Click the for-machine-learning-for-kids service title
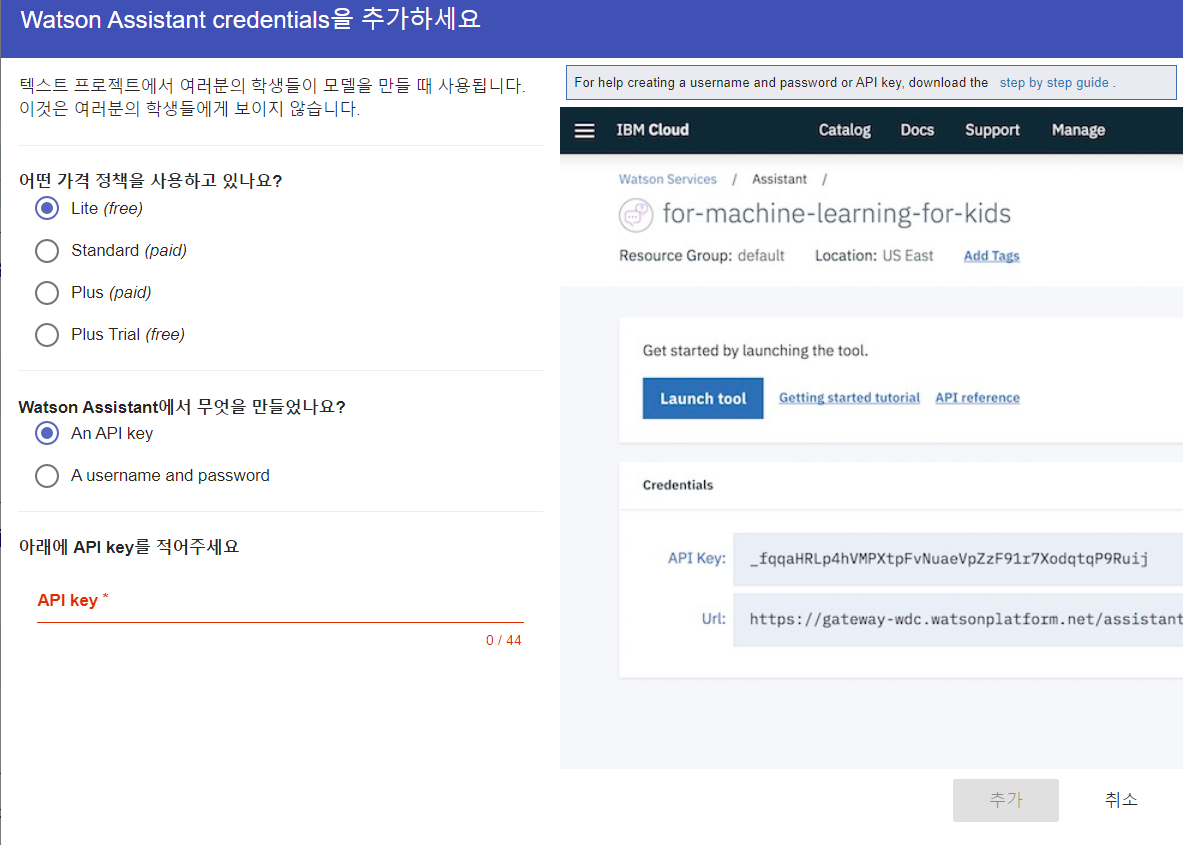The height and width of the screenshot is (845, 1183). click(x=837, y=214)
